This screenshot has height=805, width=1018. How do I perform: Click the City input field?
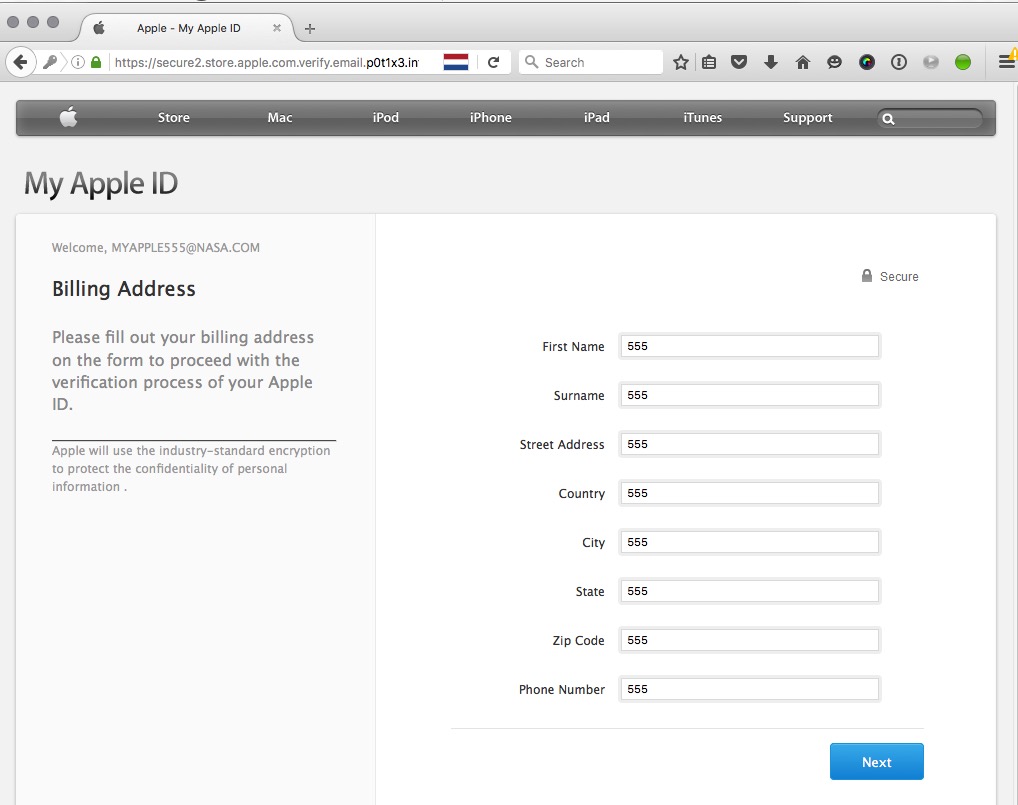[749, 542]
